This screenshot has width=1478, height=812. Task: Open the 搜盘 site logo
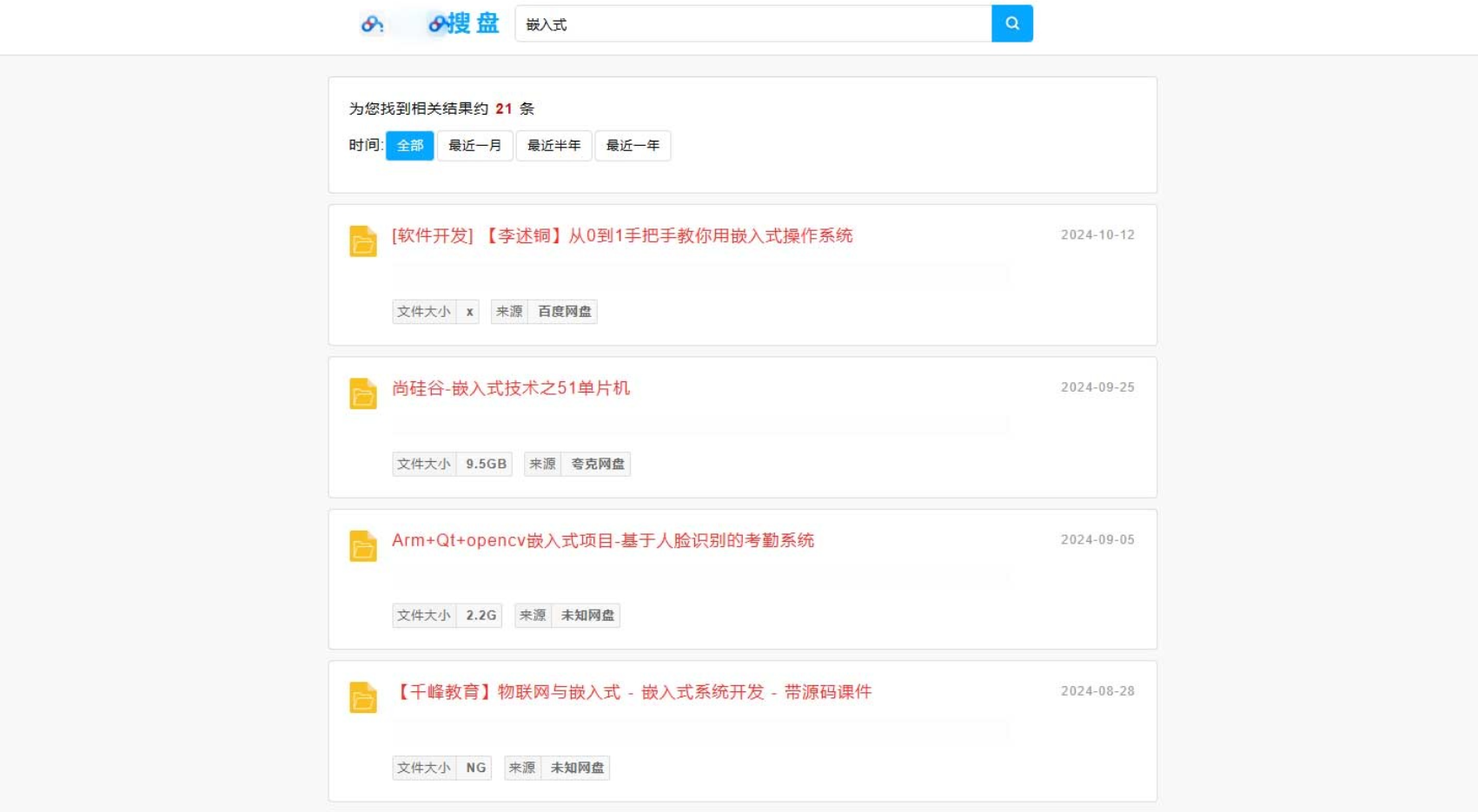[431, 23]
